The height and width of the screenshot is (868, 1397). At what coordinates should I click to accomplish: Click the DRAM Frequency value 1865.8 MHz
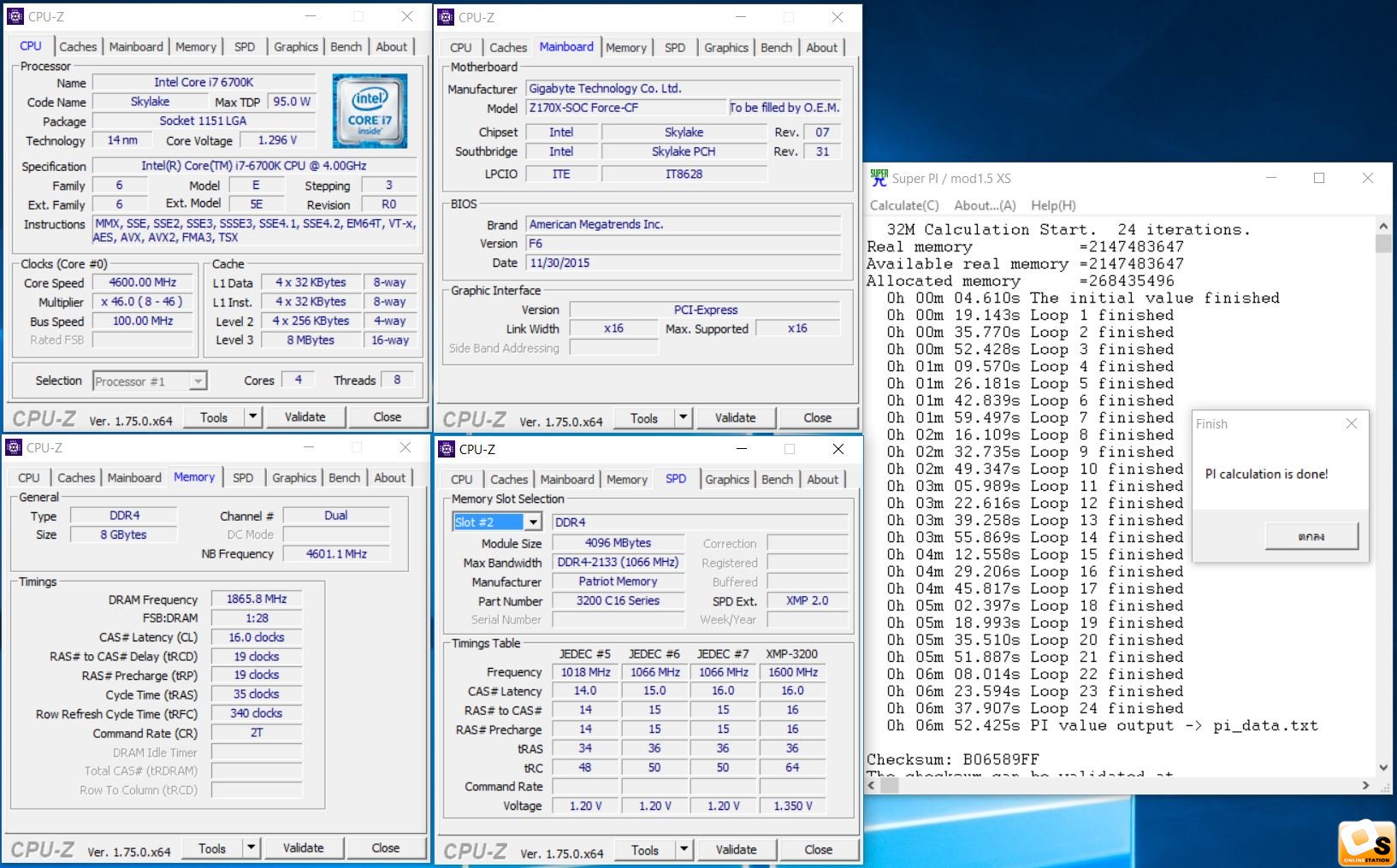coord(257,599)
